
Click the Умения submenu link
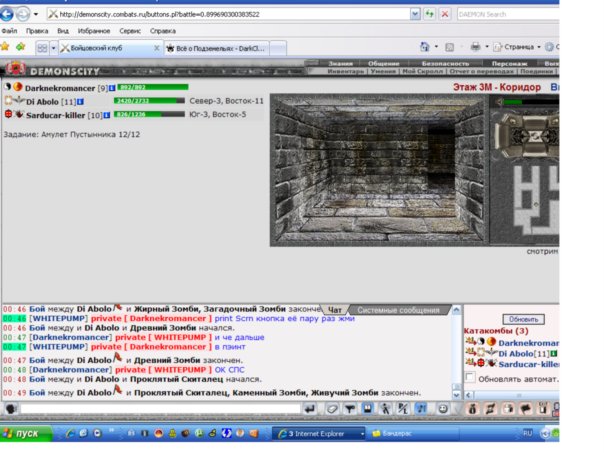(x=383, y=71)
